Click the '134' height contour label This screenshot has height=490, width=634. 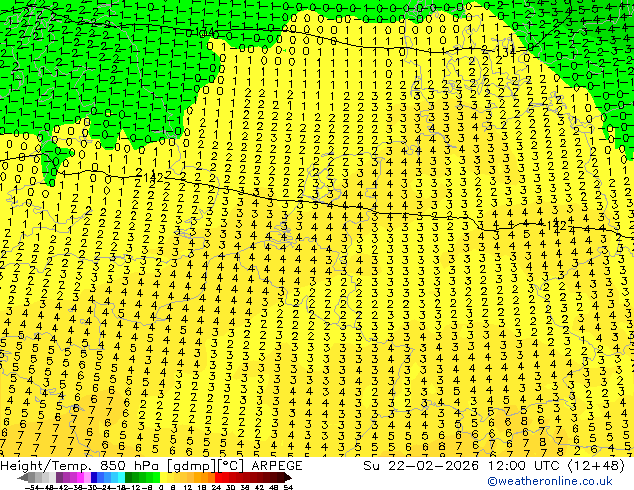[x=506, y=52]
